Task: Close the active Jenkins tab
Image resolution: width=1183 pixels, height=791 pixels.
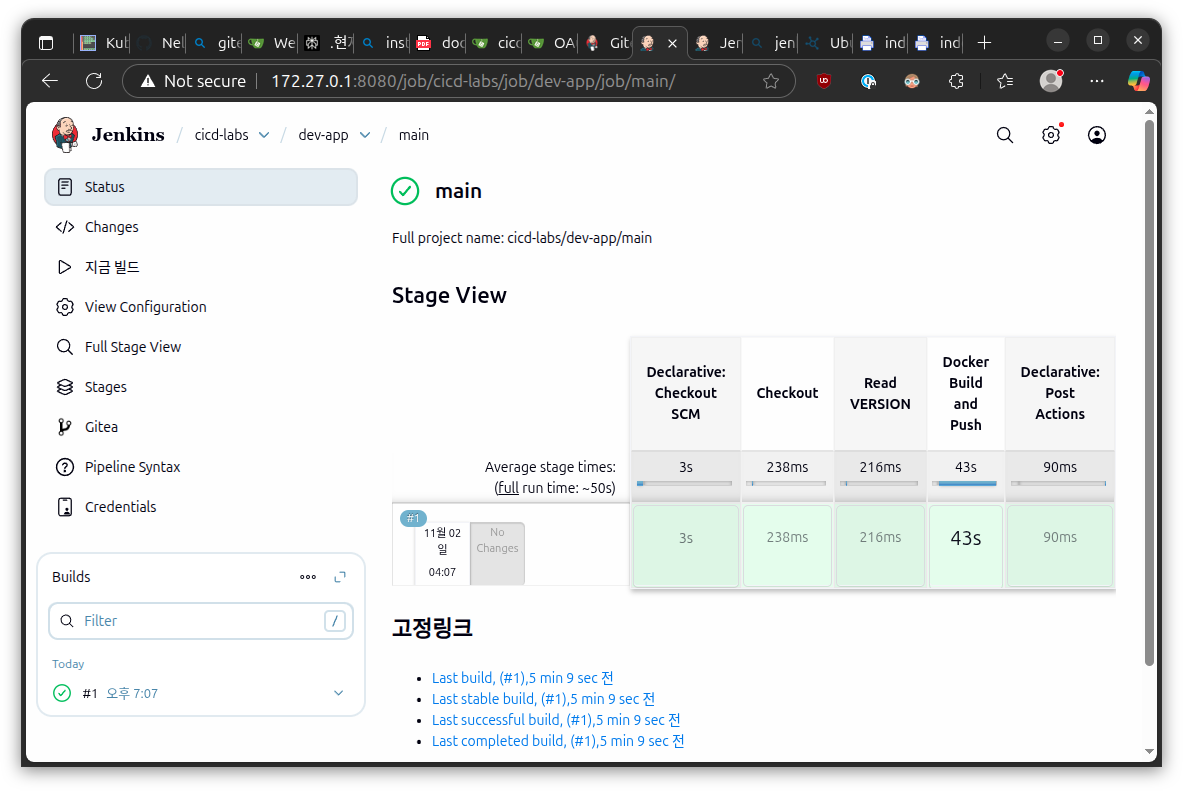Action: click(671, 43)
